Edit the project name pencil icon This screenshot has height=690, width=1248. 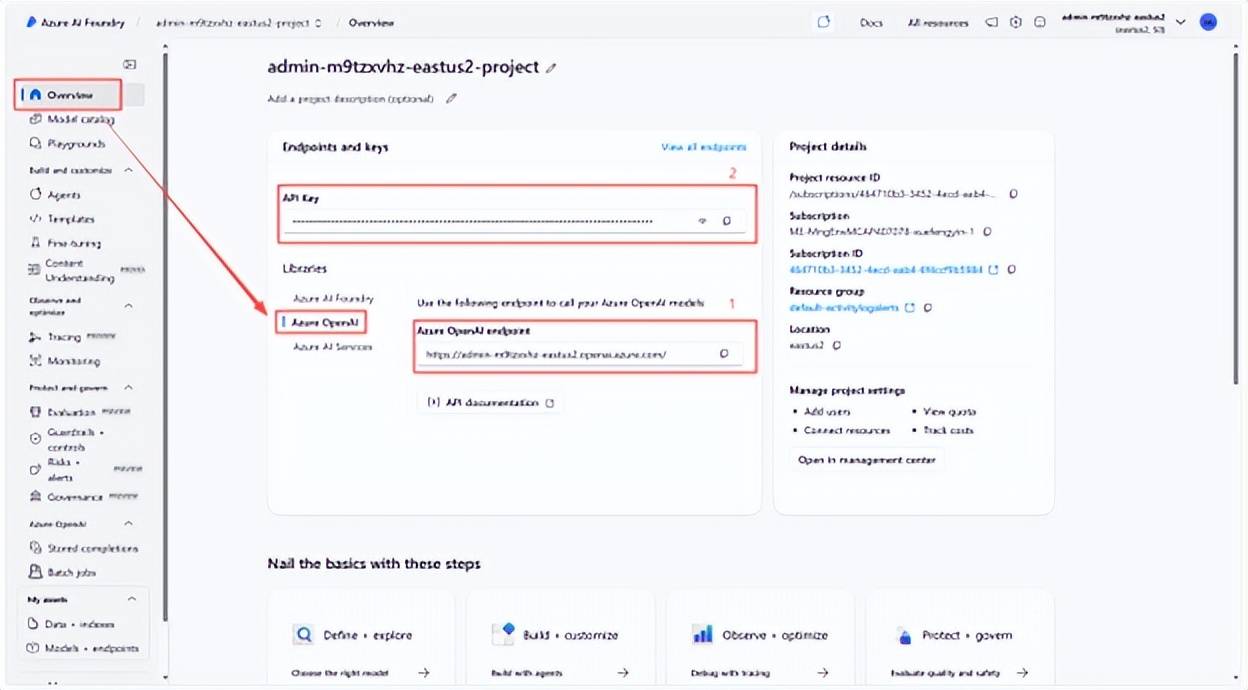pos(551,68)
